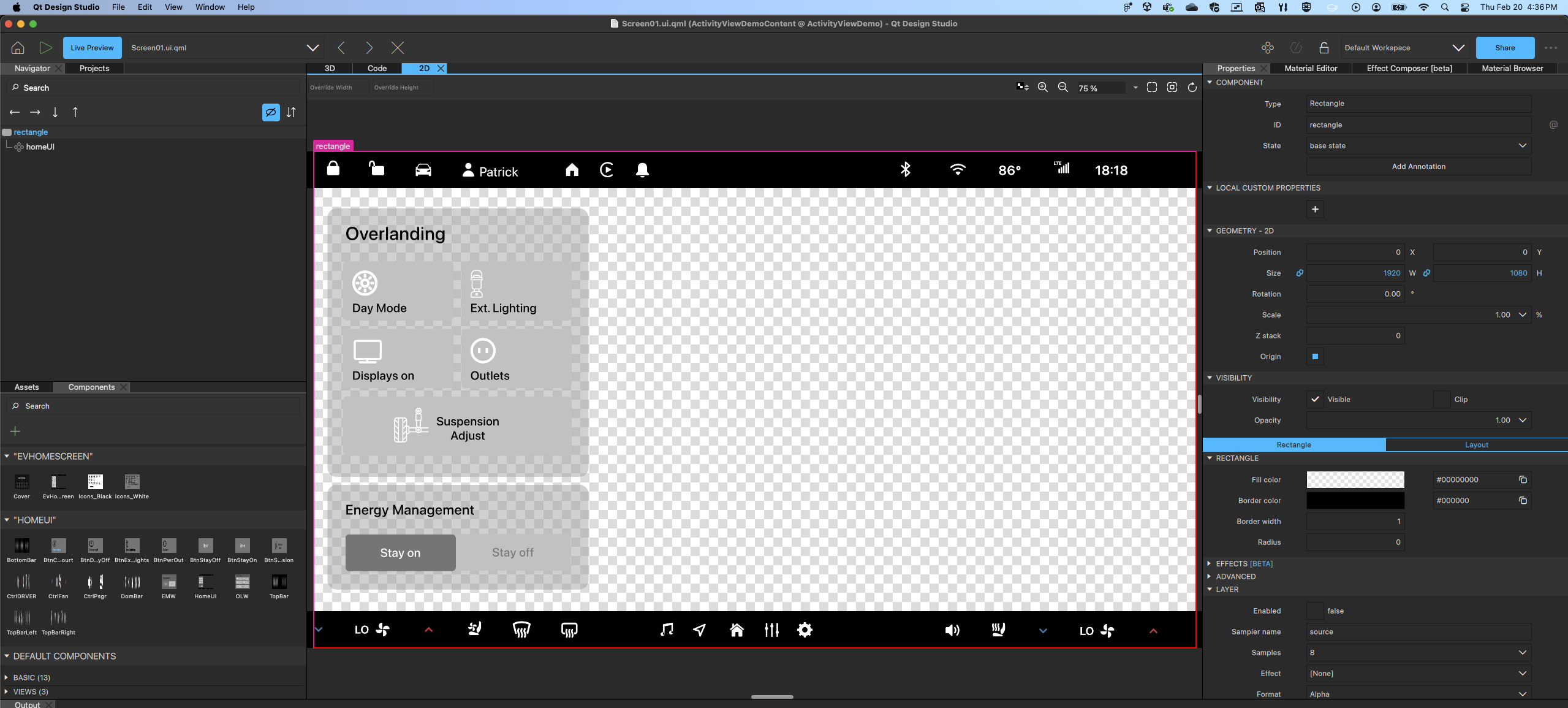This screenshot has height=708, width=1568.
Task: Click the Share button
Action: [x=1504, y=48]
